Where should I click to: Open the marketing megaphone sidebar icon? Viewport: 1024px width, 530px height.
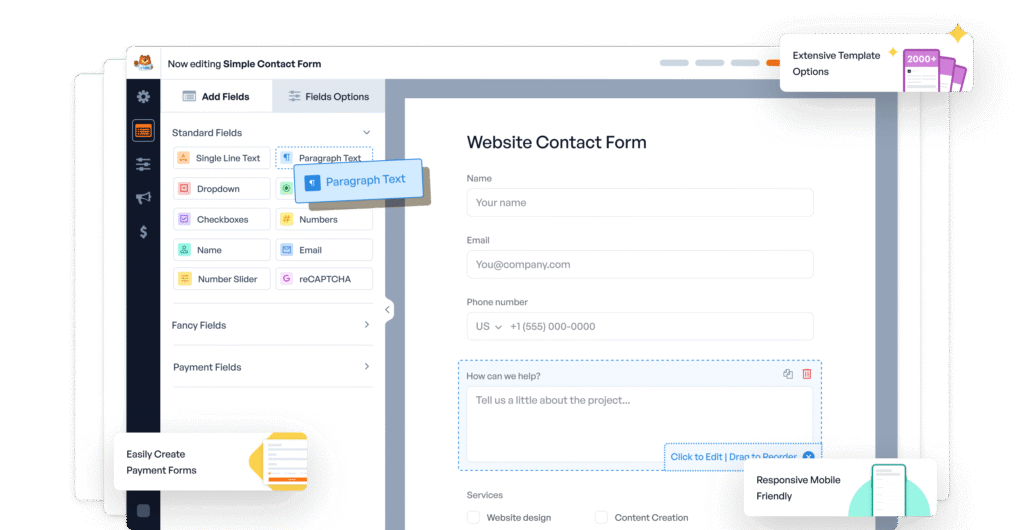[x=143, y=198]
